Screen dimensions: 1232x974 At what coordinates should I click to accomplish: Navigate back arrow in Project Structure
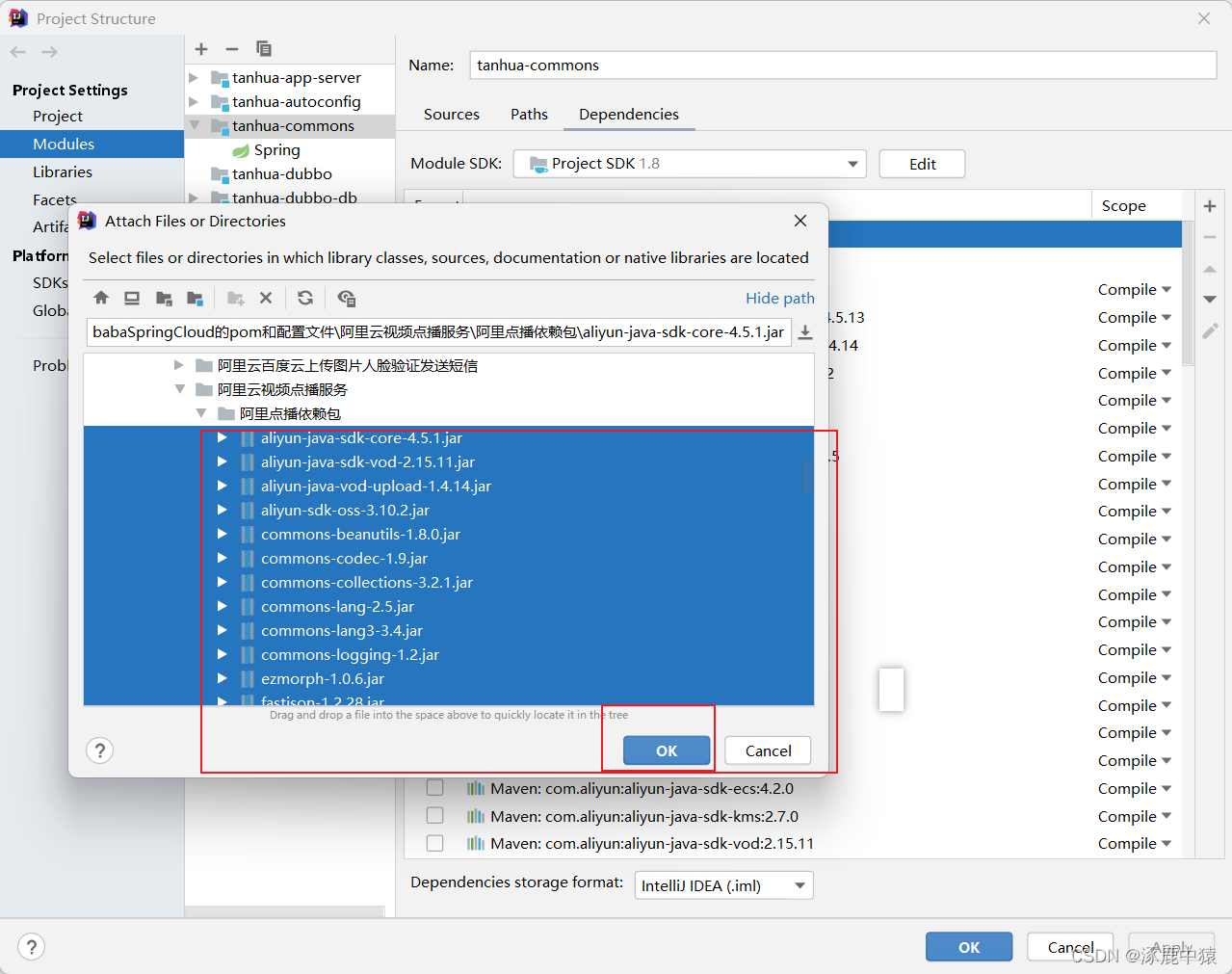coord(18,52)
